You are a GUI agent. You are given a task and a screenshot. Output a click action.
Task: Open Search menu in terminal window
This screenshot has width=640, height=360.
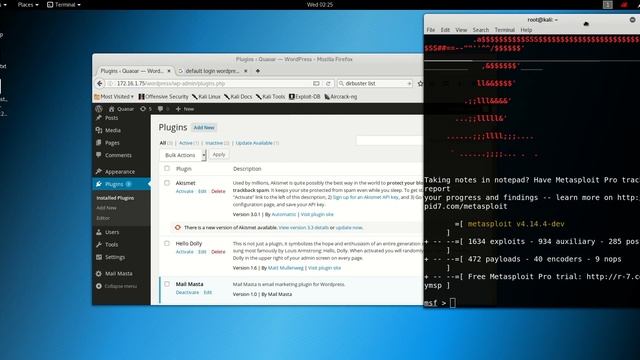tap(481, 30)
